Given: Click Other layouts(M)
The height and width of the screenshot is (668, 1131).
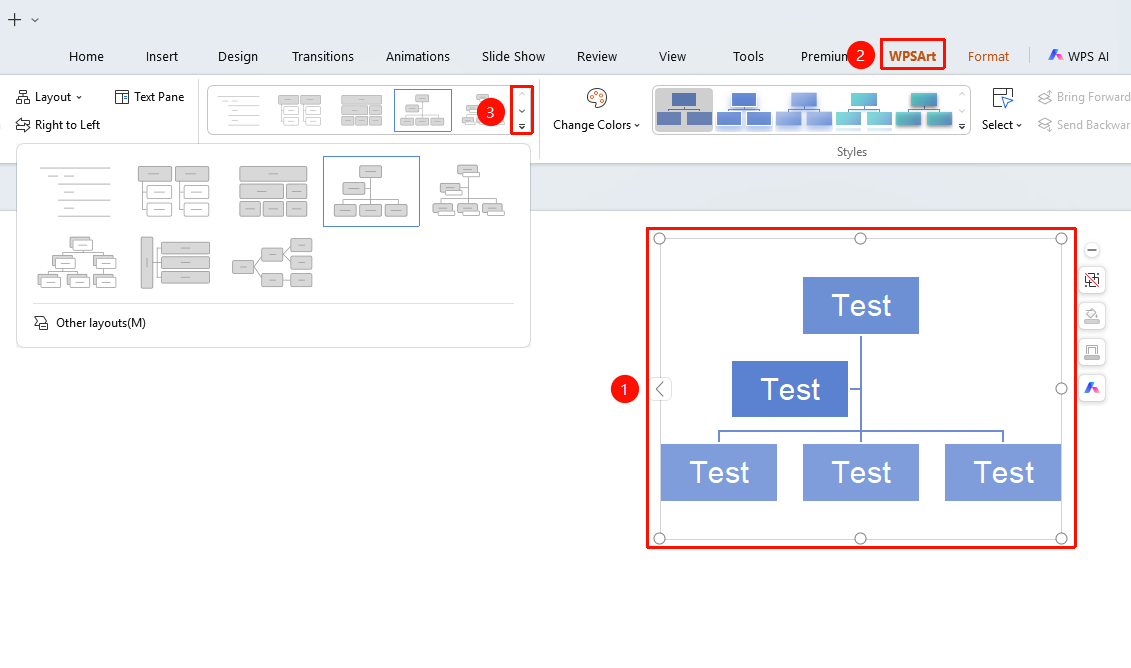Looking at the screenshot, I should click(89, 323).
